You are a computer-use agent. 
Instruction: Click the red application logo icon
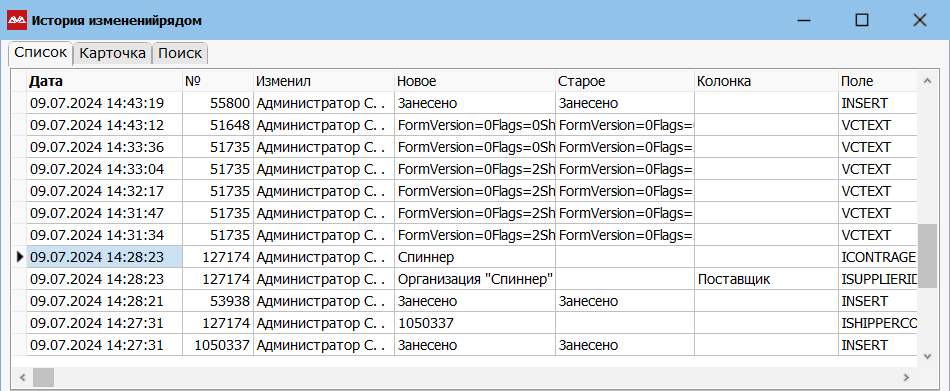point(17,21)
